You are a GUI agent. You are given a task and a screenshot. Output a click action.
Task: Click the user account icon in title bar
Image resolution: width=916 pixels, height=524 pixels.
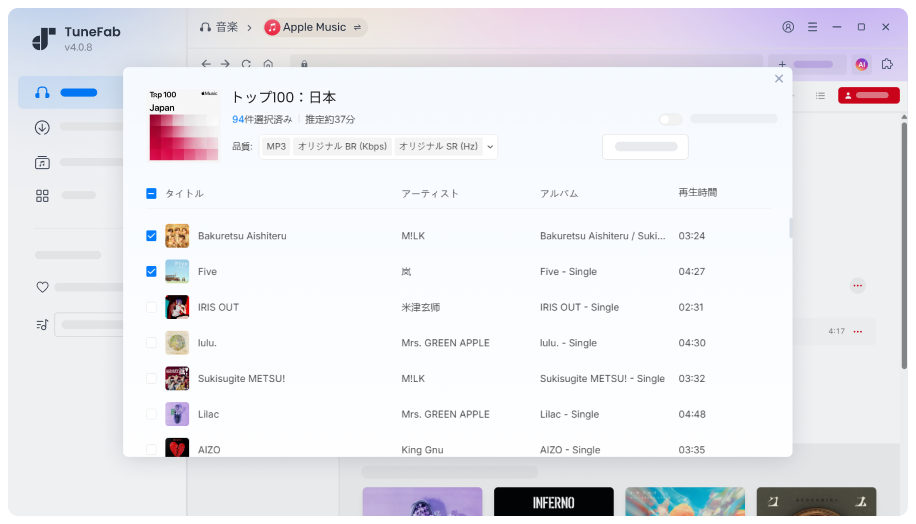788,27
